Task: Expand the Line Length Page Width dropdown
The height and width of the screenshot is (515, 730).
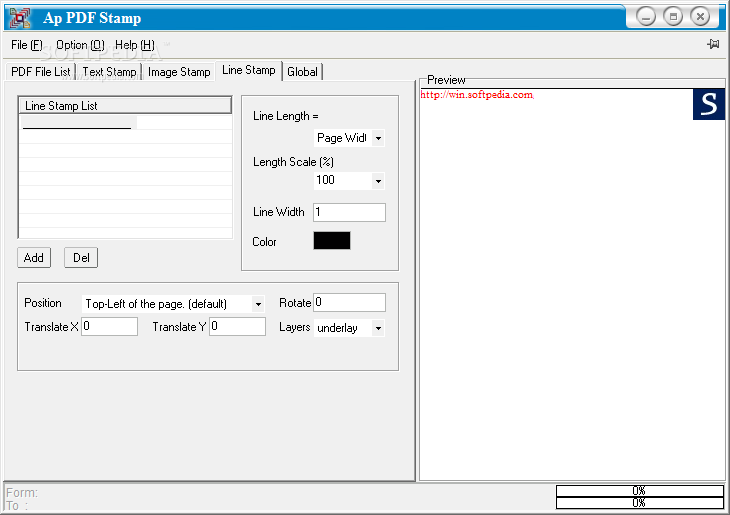Action: pyautogui.click(x=378, y=138)
